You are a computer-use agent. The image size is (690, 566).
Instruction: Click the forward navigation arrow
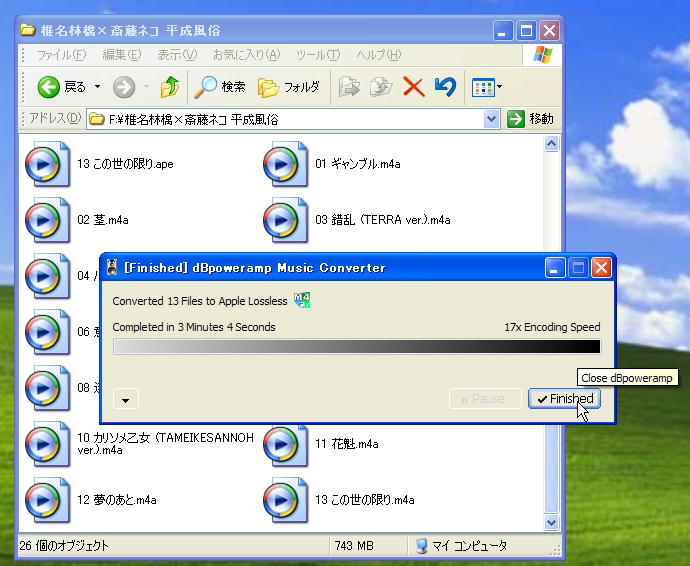click(124, 87)
